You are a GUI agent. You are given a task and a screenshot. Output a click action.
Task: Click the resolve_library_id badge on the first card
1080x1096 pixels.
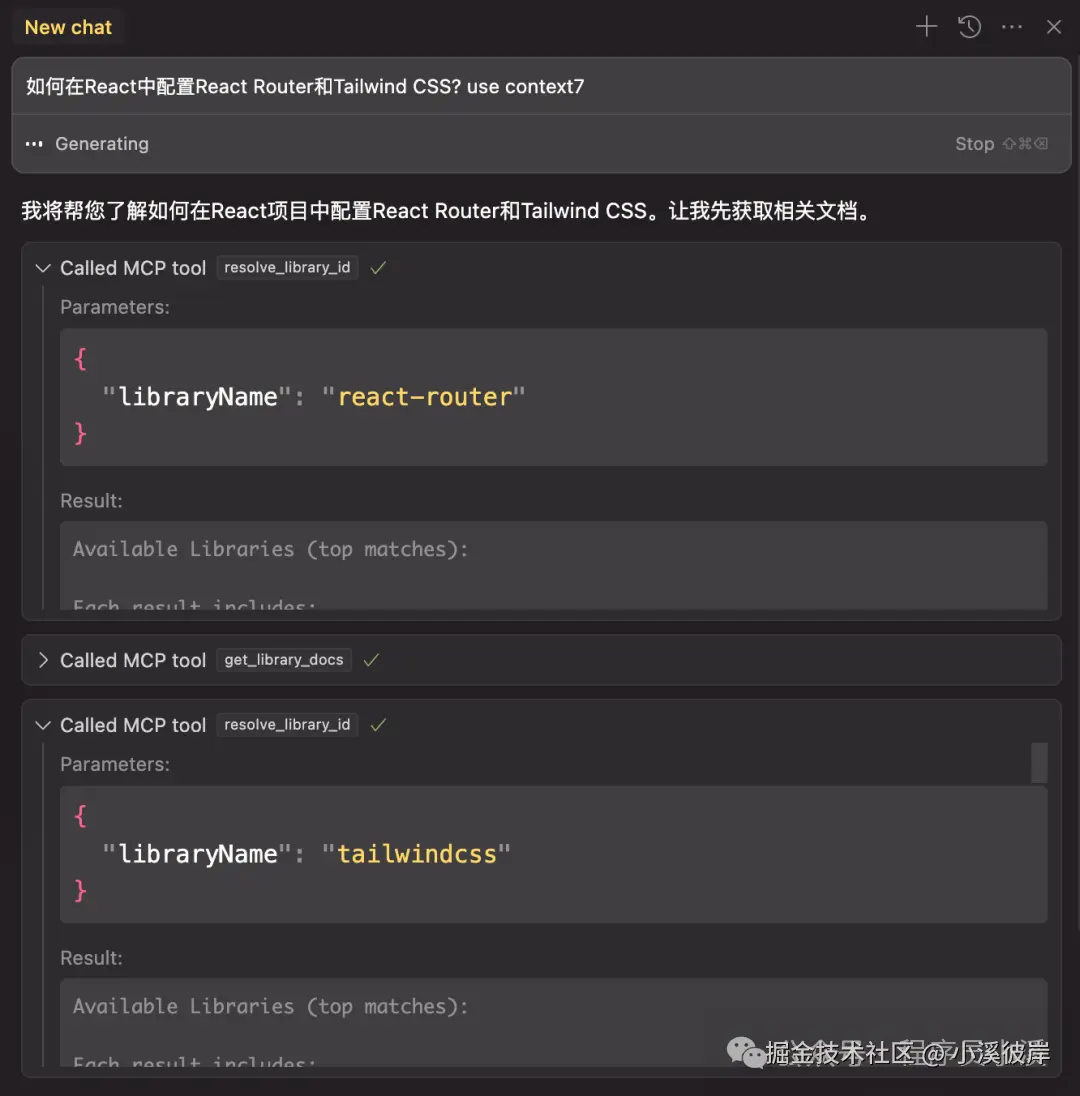(x=287, y=267)
